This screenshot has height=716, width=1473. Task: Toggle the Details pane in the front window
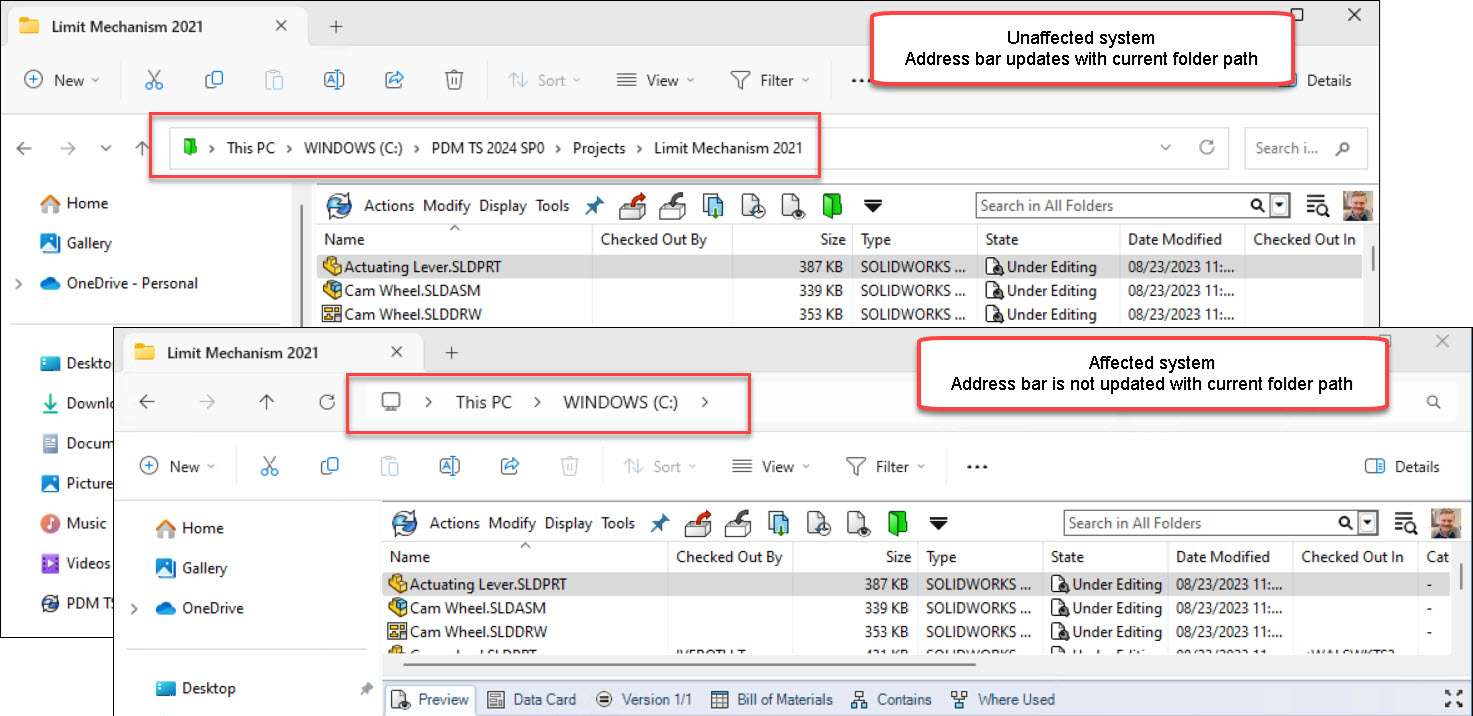click(1402, 466)
